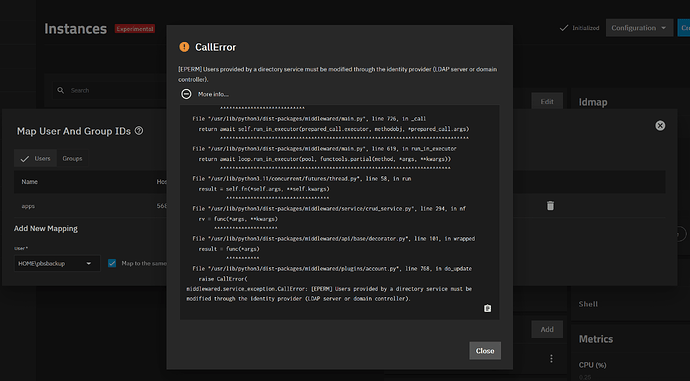
Task: Collapse the More info section
Action: coord(186,94)
